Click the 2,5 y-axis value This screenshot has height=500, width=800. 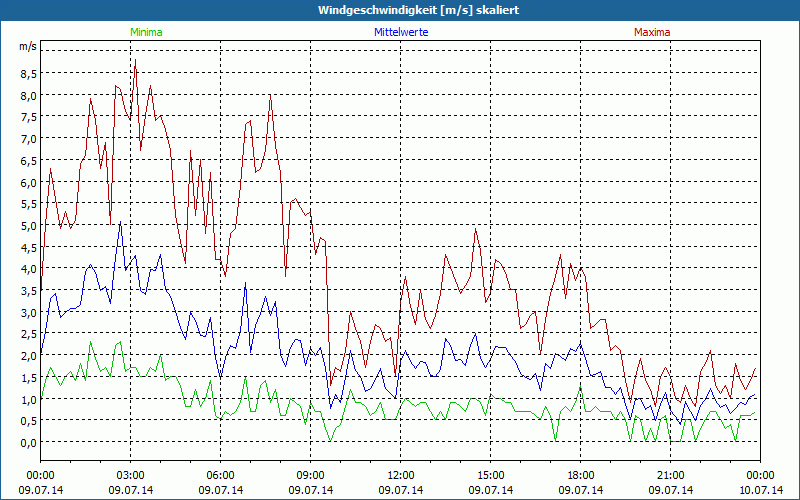29,334
